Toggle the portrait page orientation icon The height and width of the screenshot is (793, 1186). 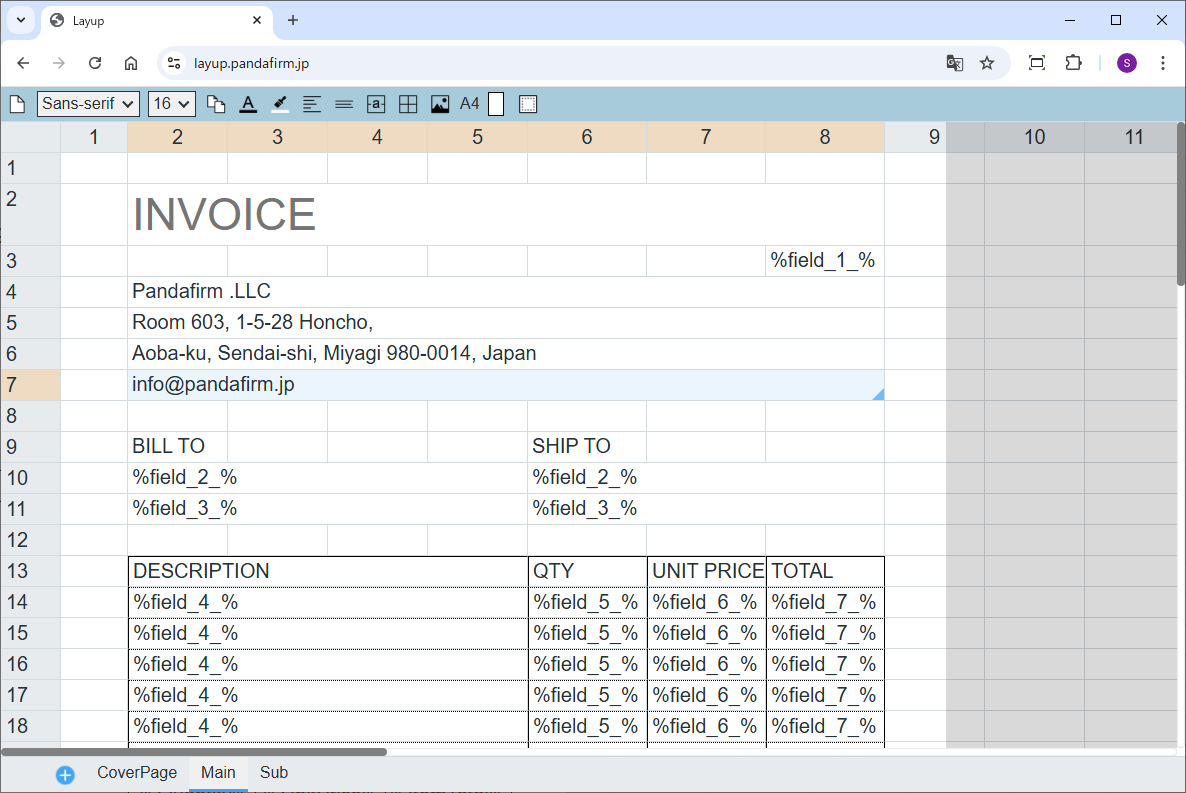tap(496, 104)
